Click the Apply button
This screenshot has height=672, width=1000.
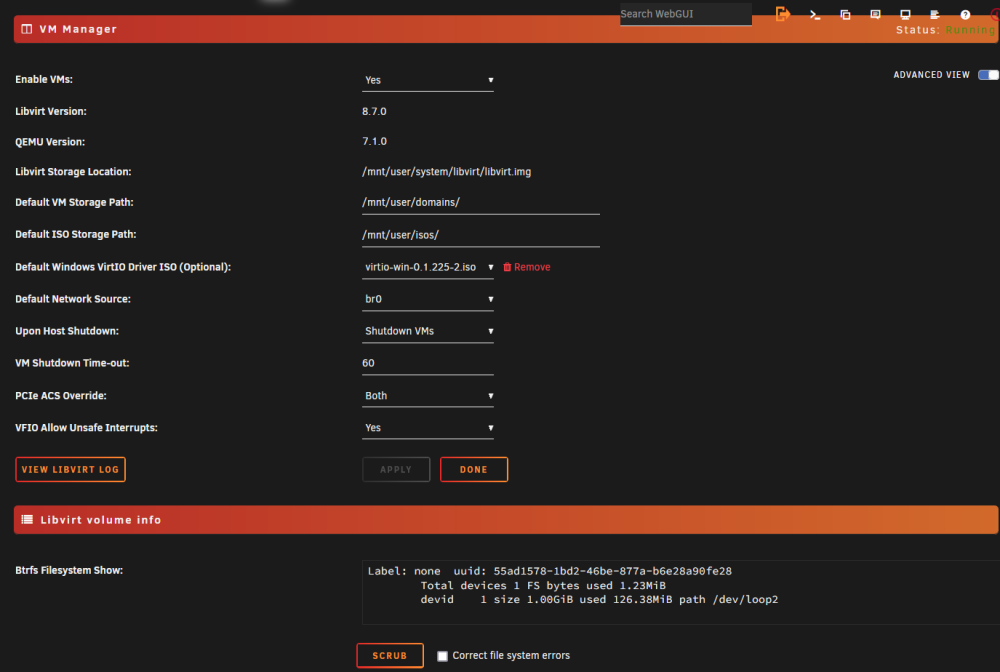[396, 469]
